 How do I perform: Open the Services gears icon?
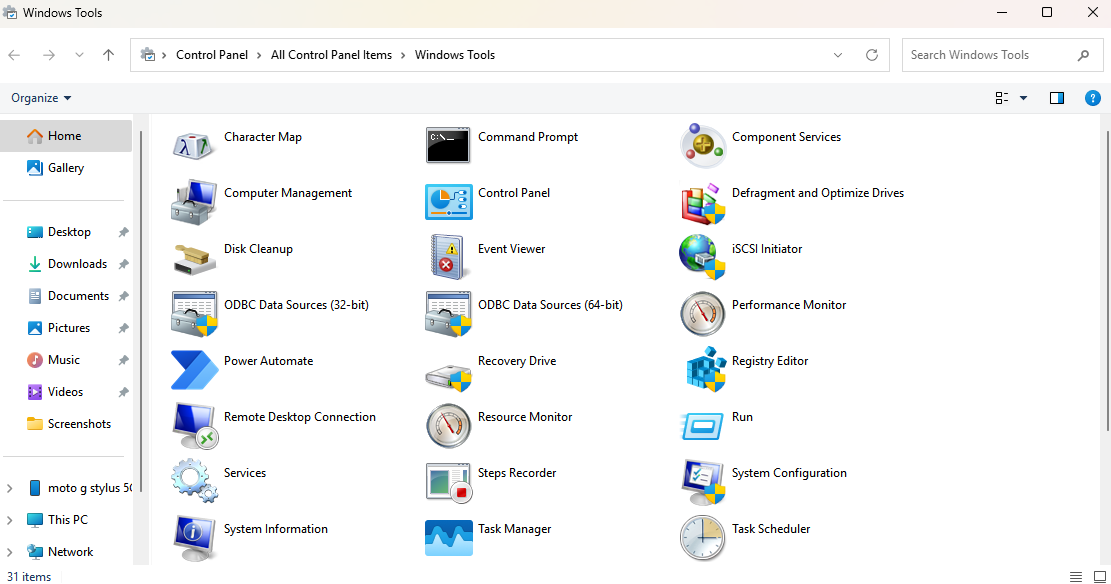pyautogui.click(x=193, y=481)
